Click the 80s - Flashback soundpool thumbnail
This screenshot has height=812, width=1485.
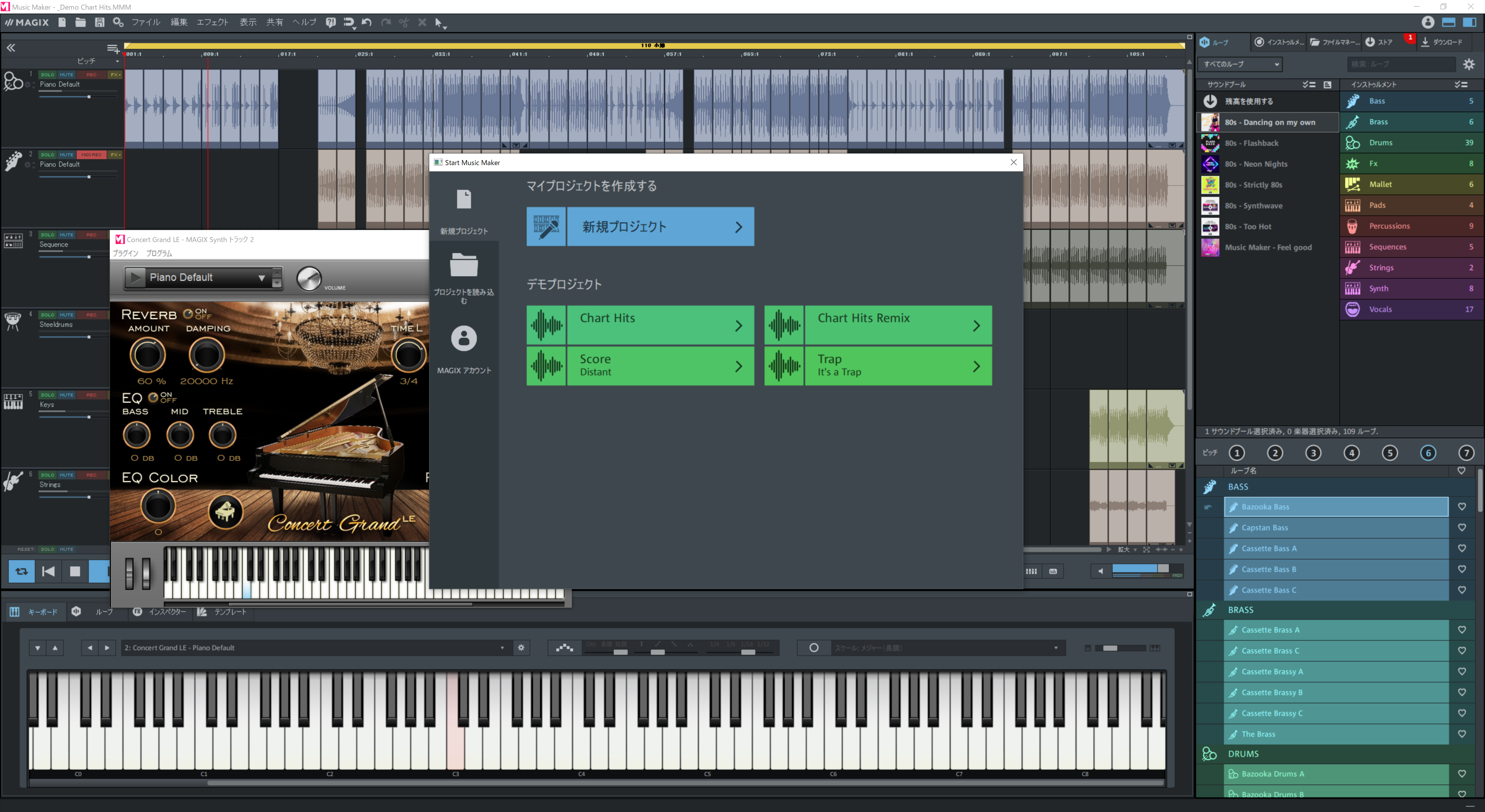tap(1210, 143)
